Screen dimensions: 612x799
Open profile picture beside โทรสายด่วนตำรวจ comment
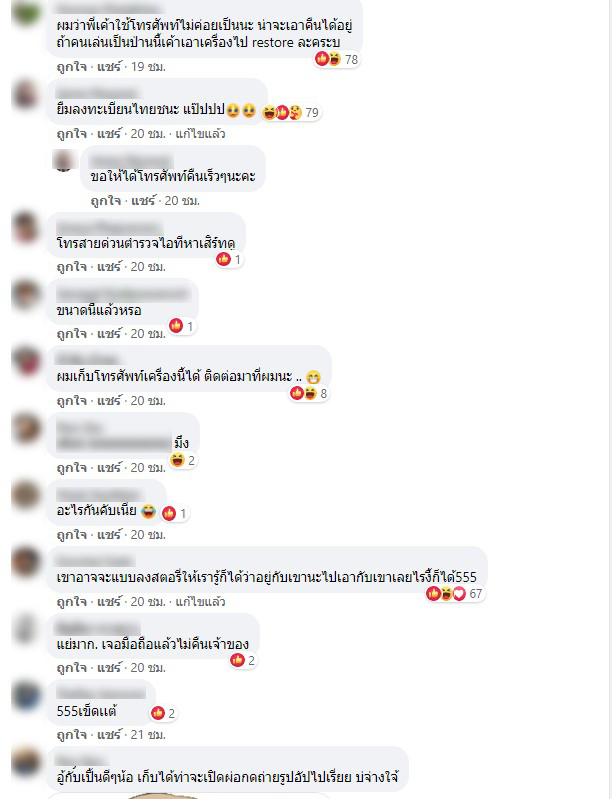point(25,228)
